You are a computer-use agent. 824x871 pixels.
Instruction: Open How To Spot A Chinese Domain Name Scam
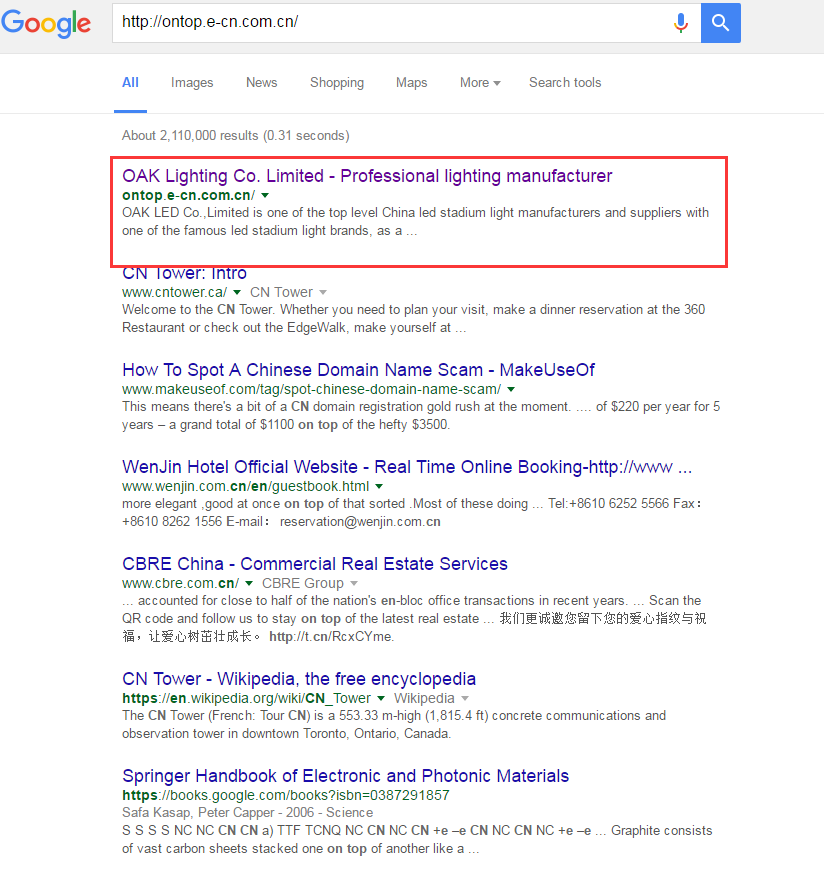(x=358, y=370)
